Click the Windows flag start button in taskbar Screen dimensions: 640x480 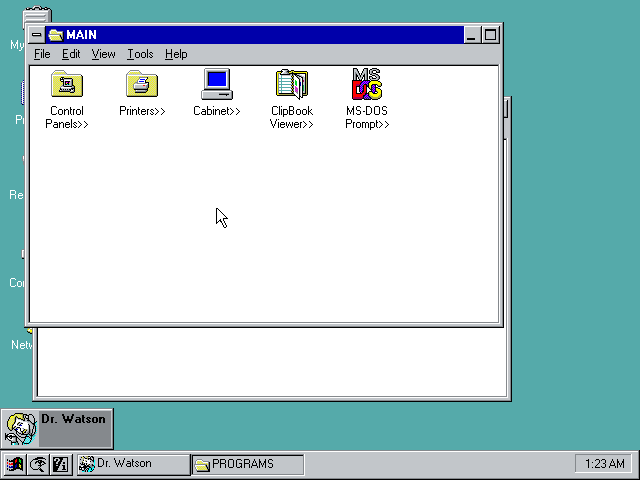pyautogui.click(x=15, y=464)
